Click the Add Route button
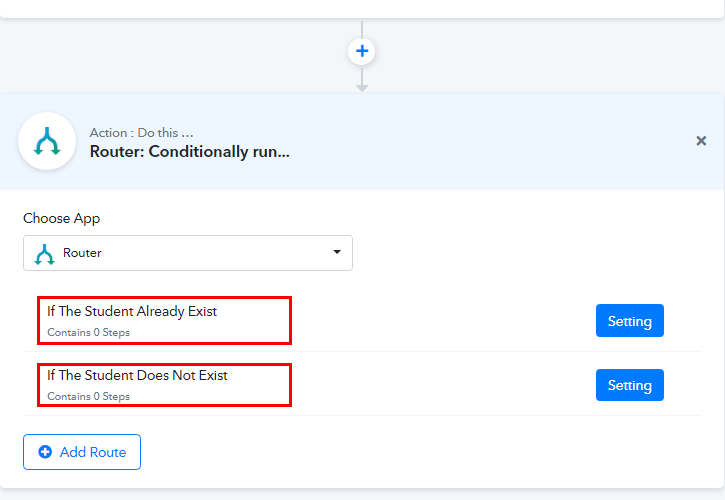Image resolution: width=725 pixels, height=500 pixels. [82, 452]
